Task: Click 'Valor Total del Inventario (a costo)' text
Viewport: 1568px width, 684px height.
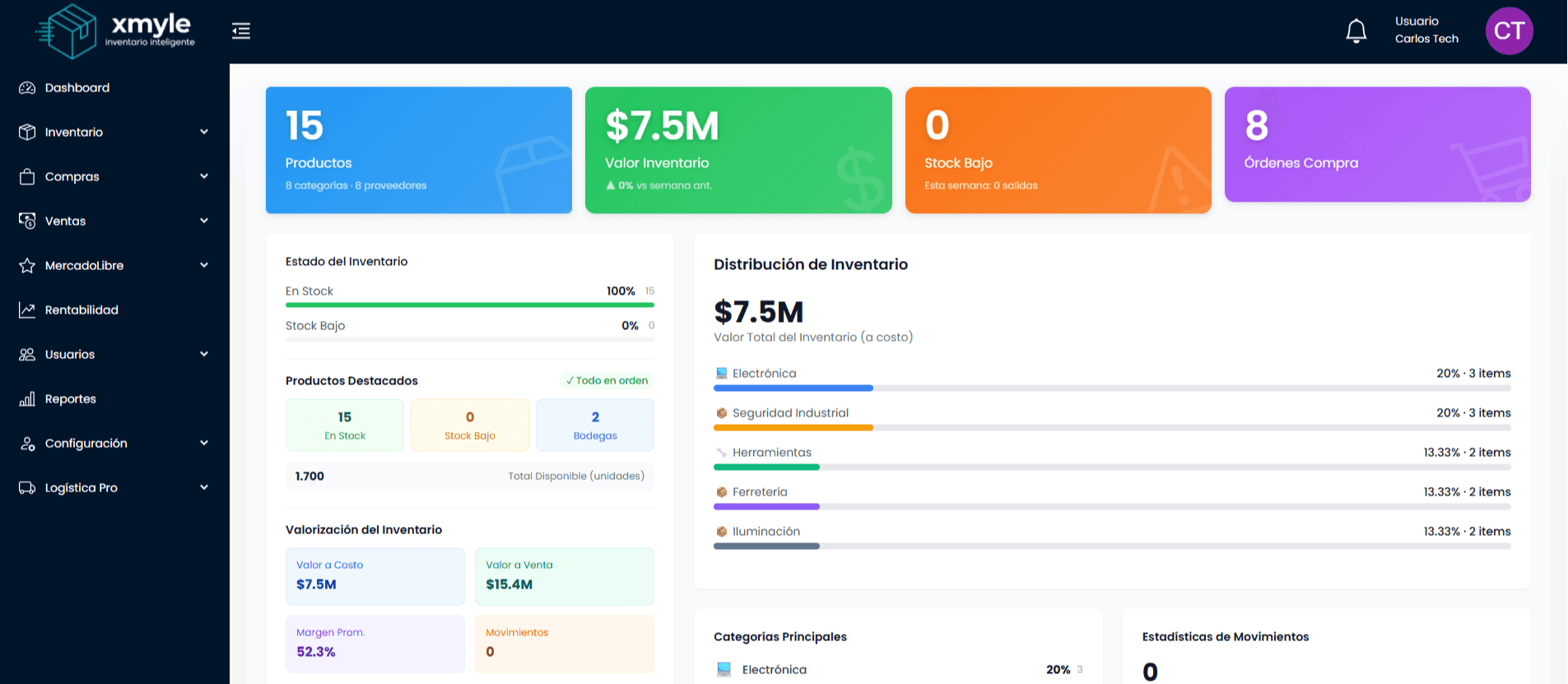Action: tap(813, 337)
